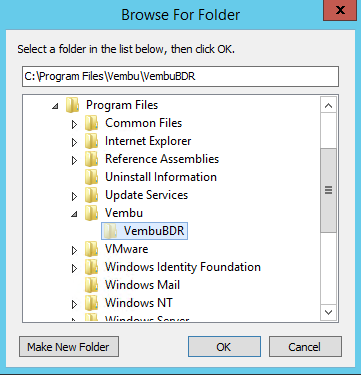Click the VembuBDR folder icon
This screenshot has height=375, width=361.
[x=110, y=231]
